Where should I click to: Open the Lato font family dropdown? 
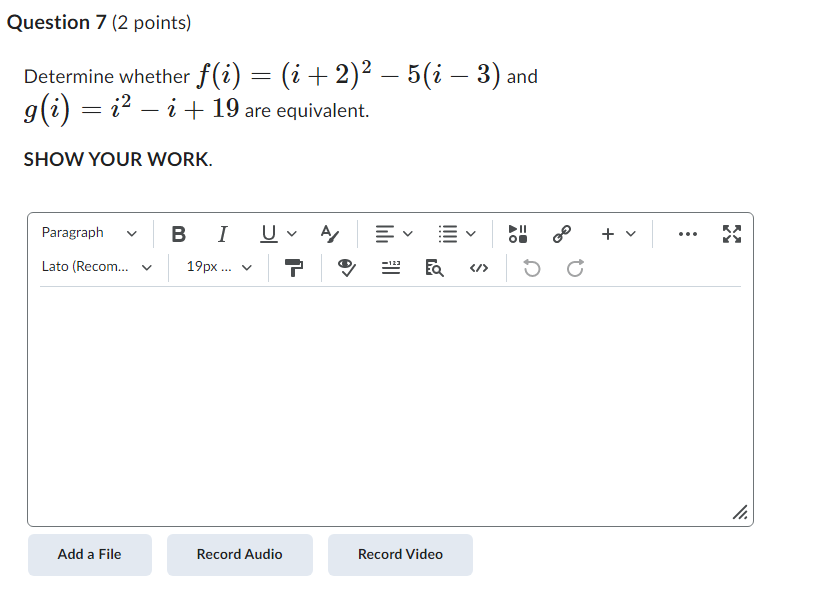(97, 267)
